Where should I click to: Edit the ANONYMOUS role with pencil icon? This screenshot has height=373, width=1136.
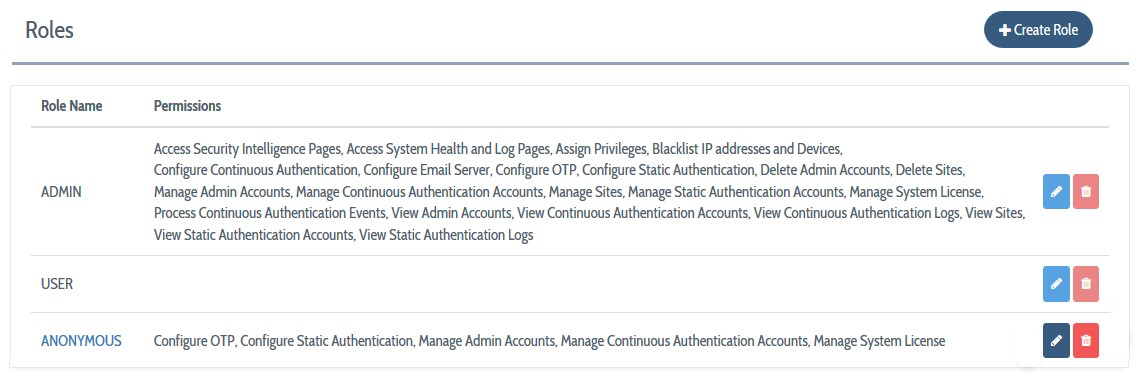click(1056, 340)
